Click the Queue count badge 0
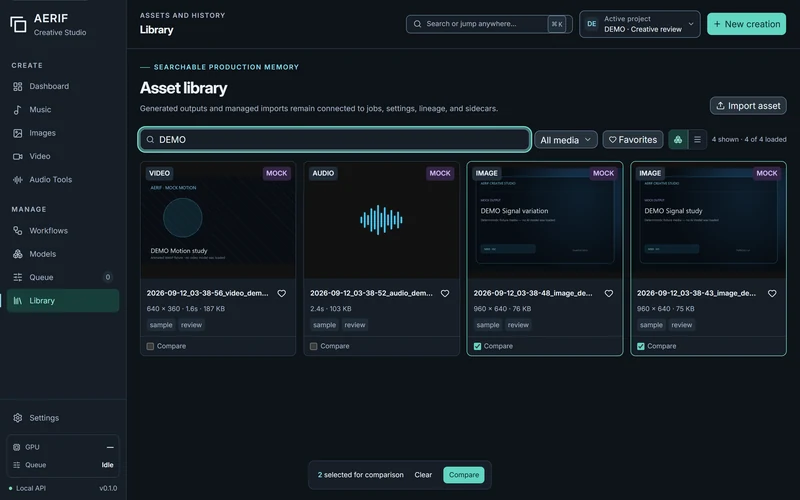800x500 pixels. (108, 277)
